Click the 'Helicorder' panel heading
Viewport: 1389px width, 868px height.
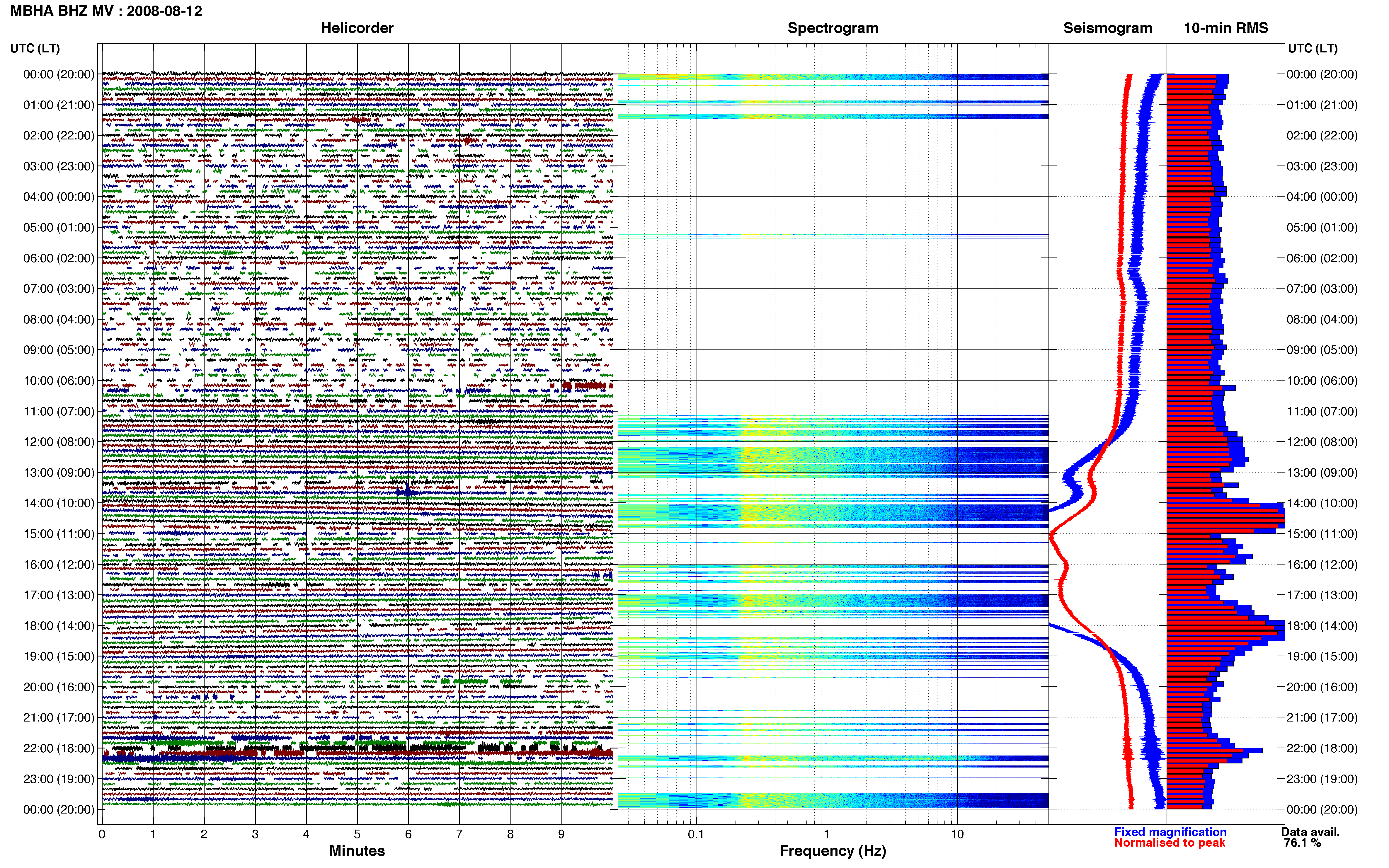pos(357,28)
